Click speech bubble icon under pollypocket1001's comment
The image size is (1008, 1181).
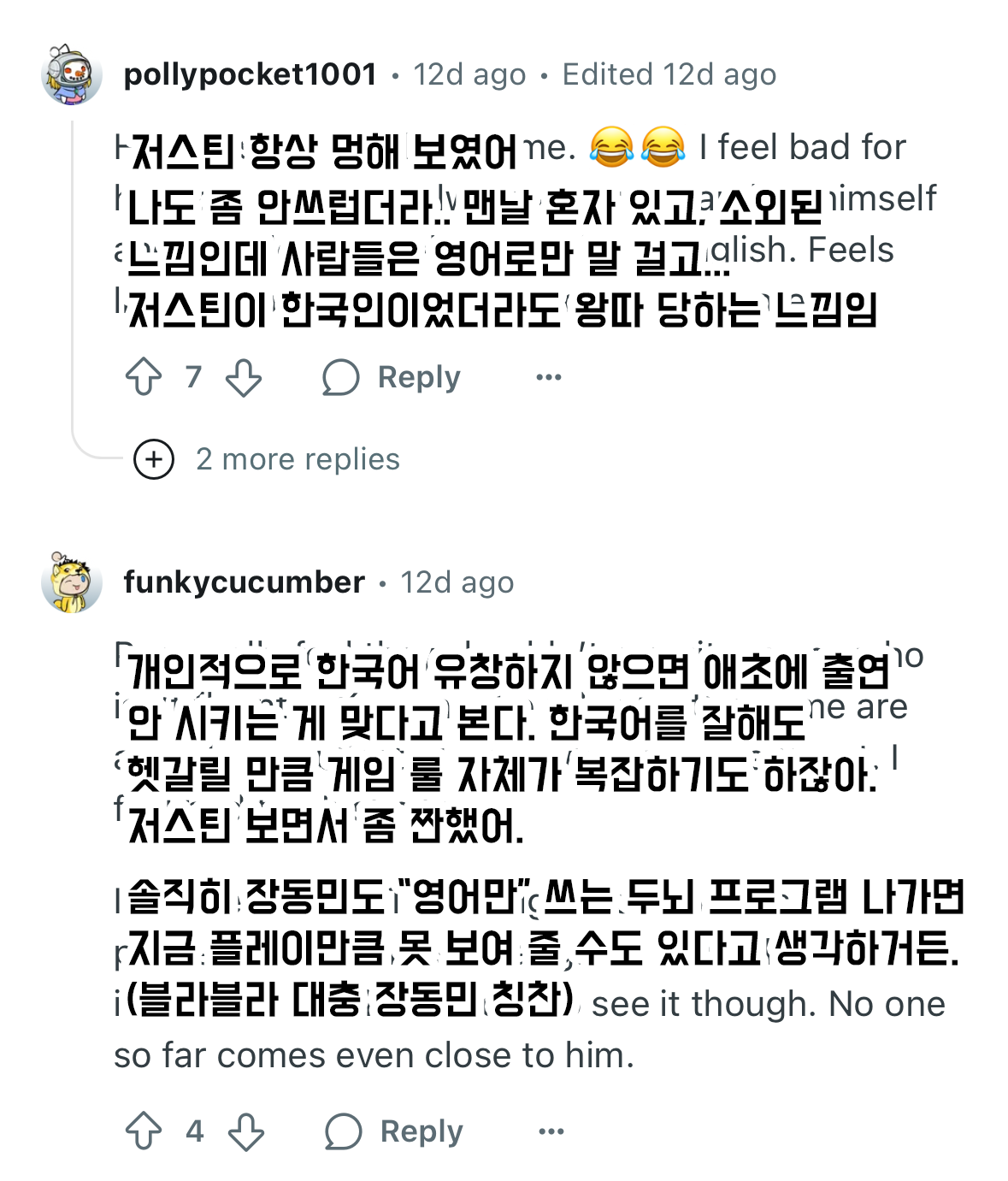click(x=340, y=377)
